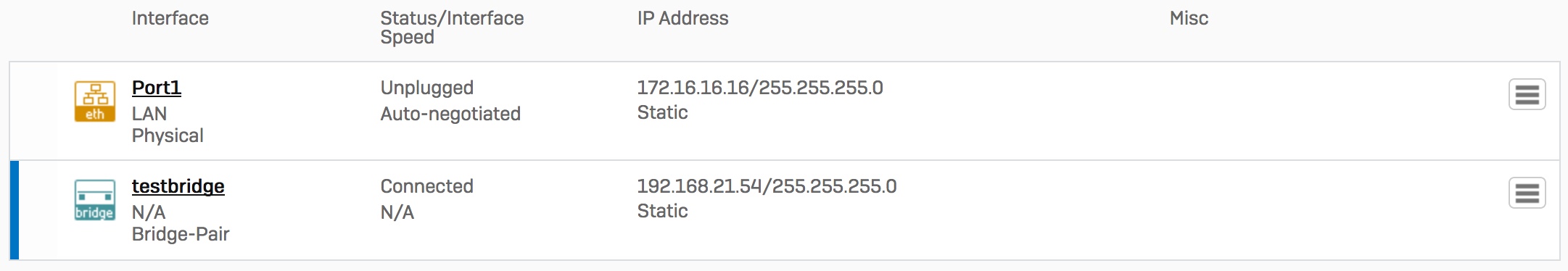Click the IP Address column header
Screen dimensions: 1568x271
pyautogui.click(x=683, y=18)
